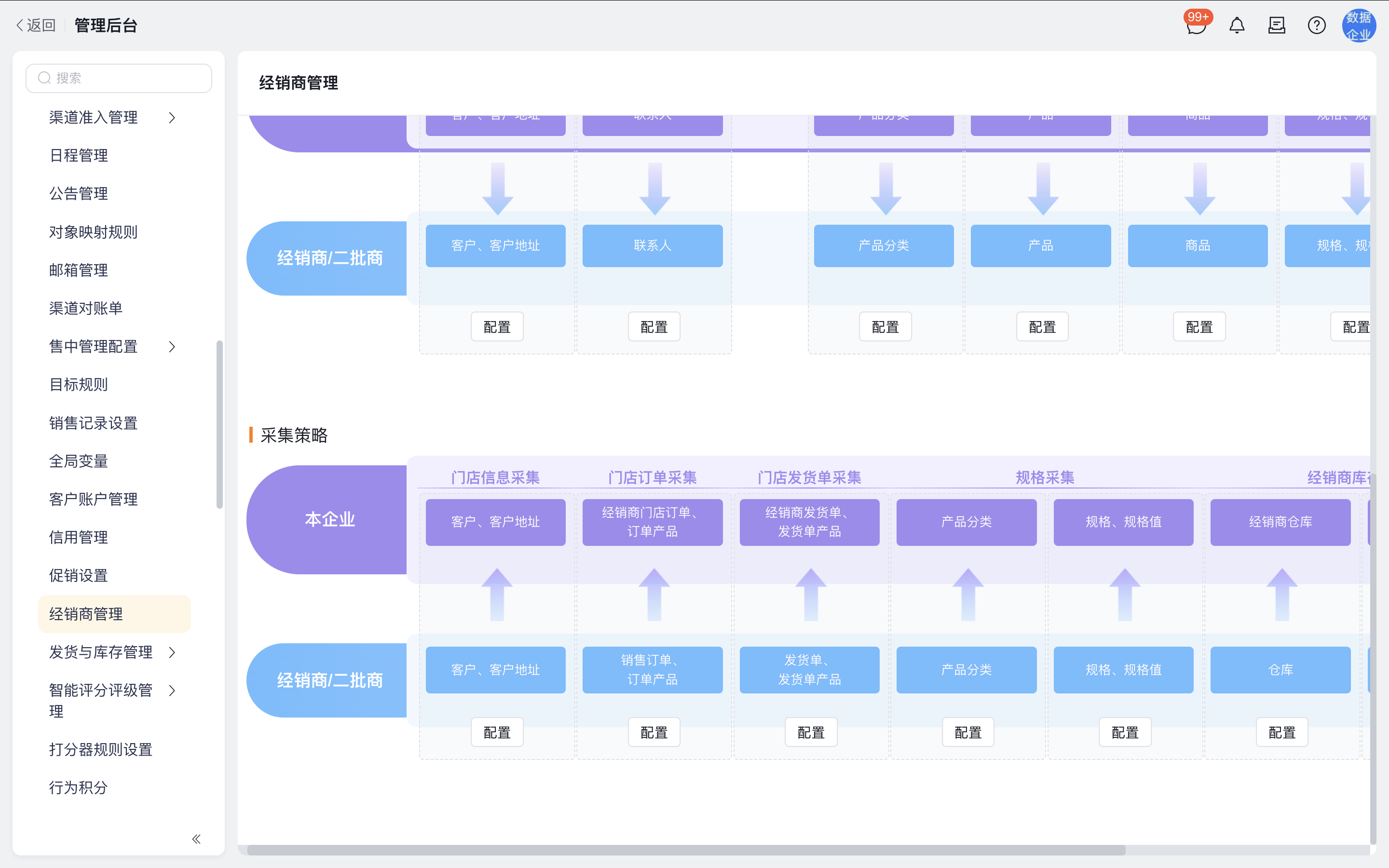Open 对象映射规则 in sidebar
The image size is (1389, 868).
point(94,232)
